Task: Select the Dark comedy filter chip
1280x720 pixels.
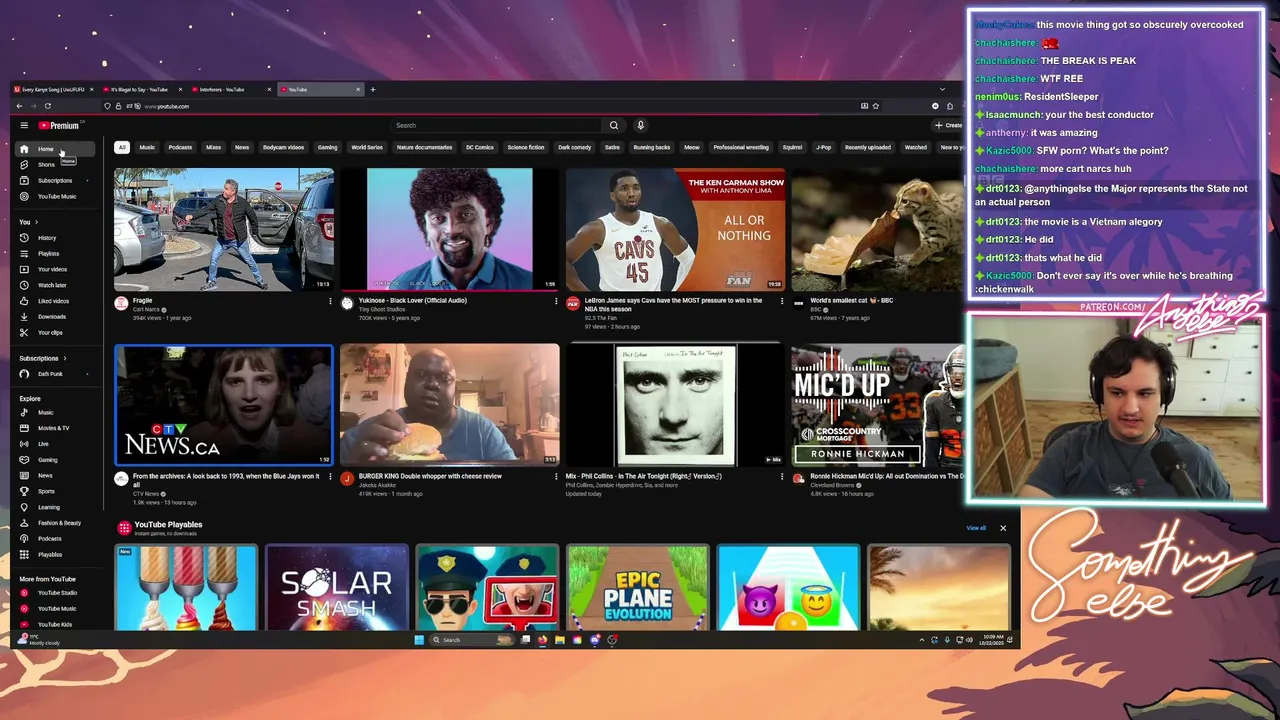Action: [574, 147]
